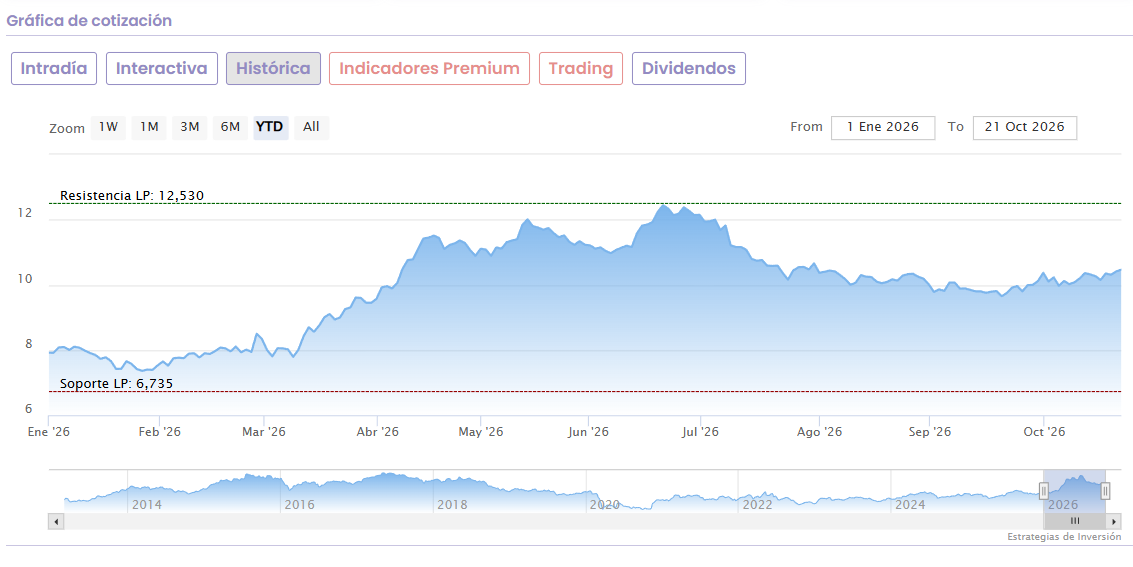Image resolution: width=1133 pixels, height=567 pixels.
Task: Set zoom to 1W
Action: tap(108, 127)
